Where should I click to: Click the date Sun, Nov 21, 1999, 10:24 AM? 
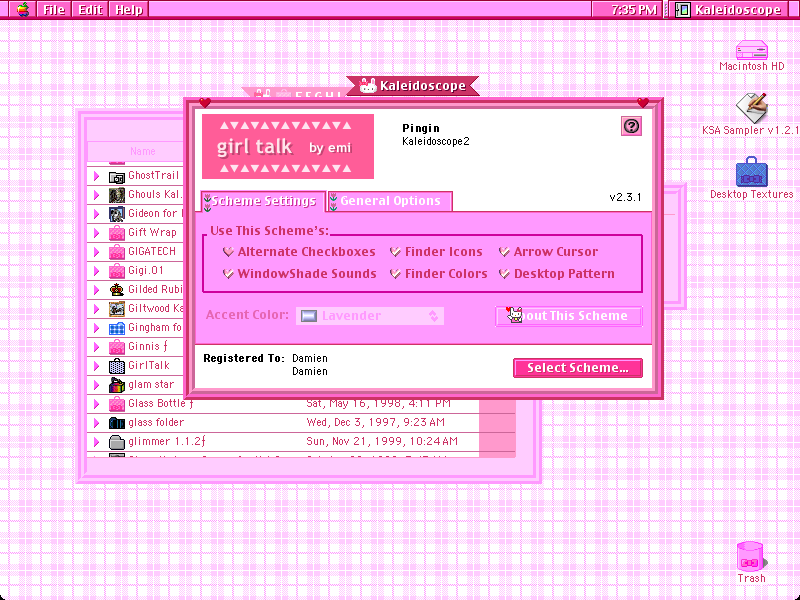382,441
